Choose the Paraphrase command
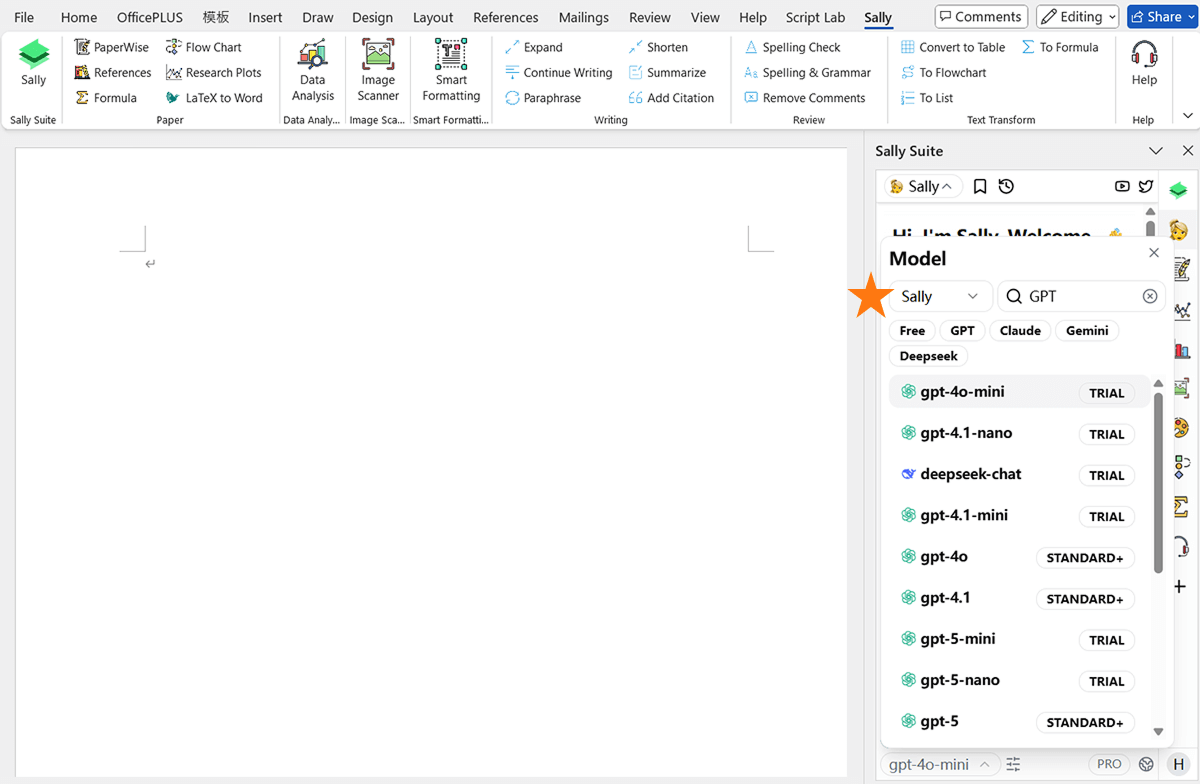The image size is (1200, 784). pos(543,98)
